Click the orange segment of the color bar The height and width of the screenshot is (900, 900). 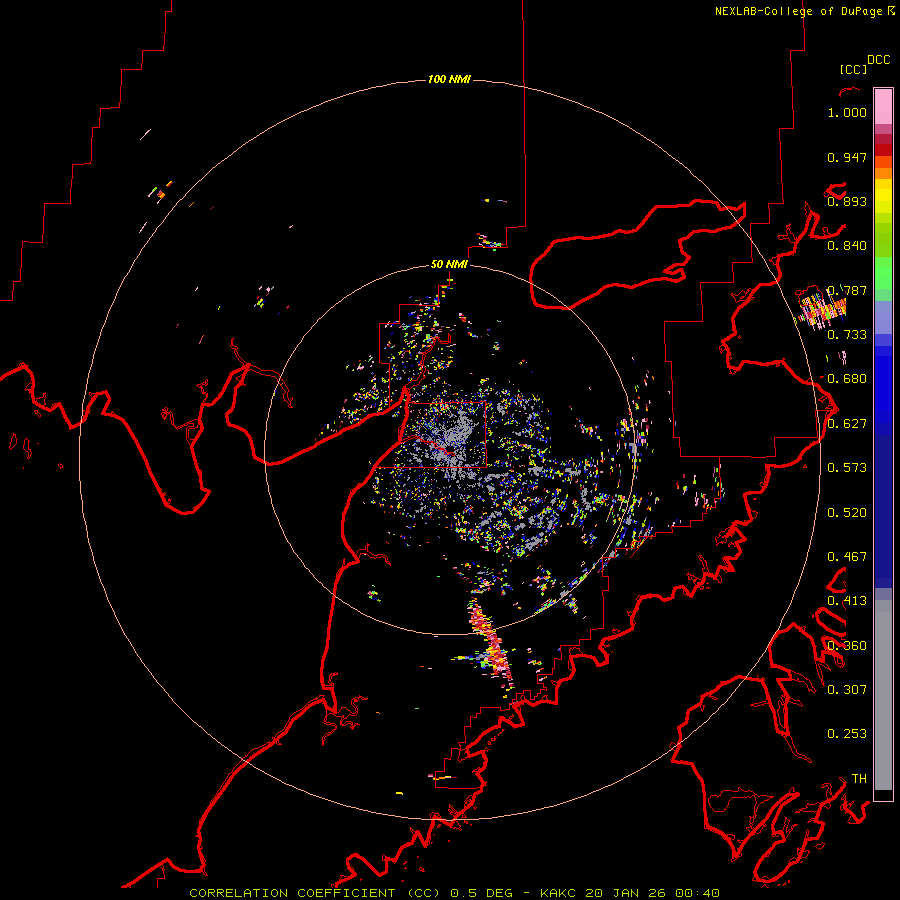point(883,168)
